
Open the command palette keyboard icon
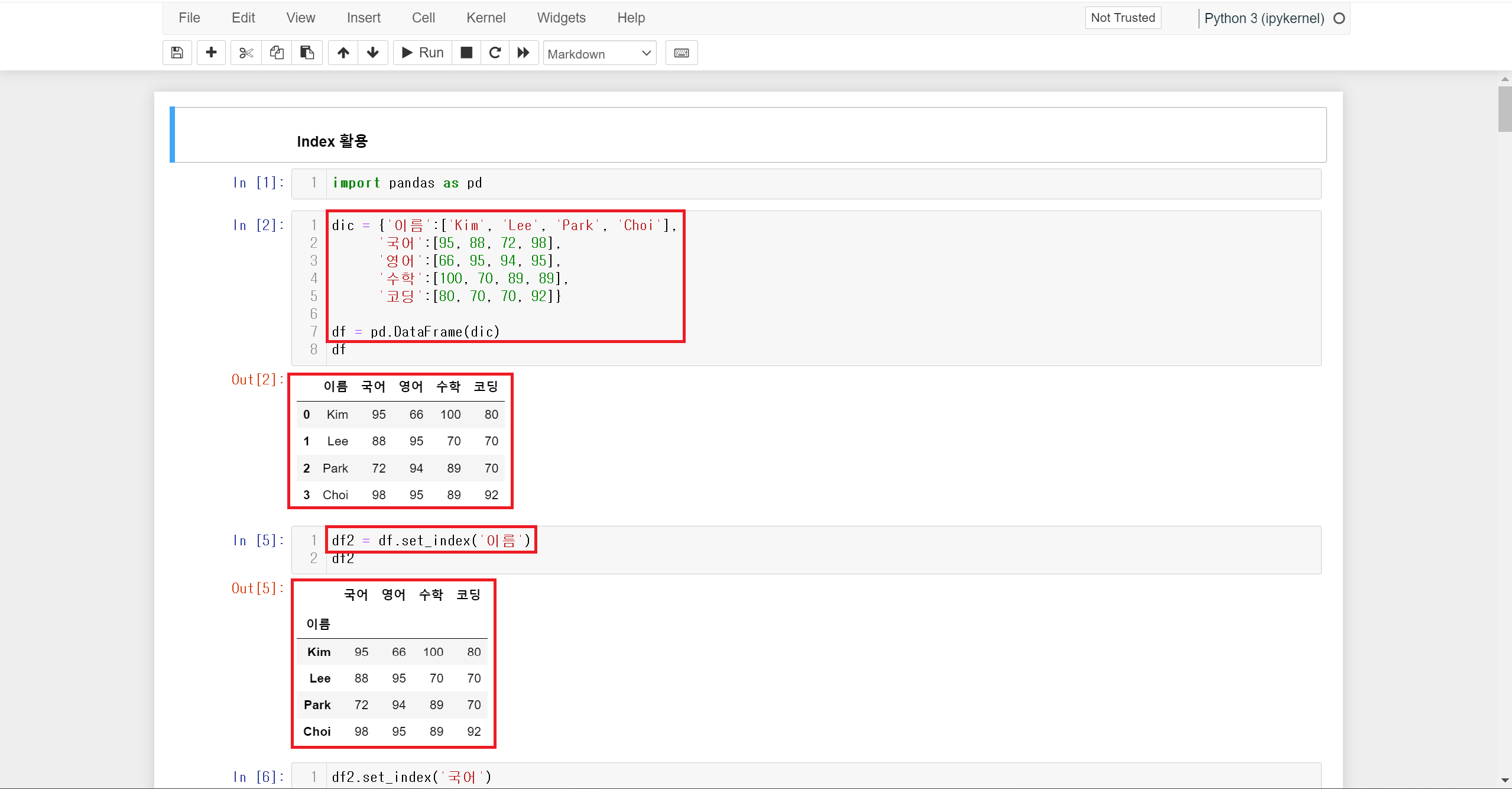pos(681,53)
